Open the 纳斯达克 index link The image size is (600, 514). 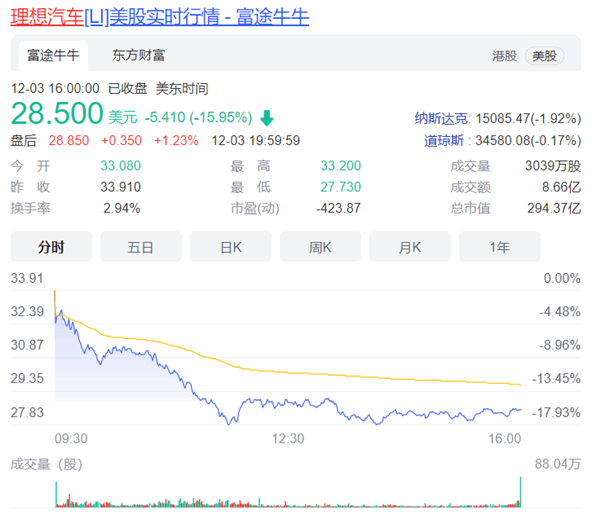click(441, 119)
